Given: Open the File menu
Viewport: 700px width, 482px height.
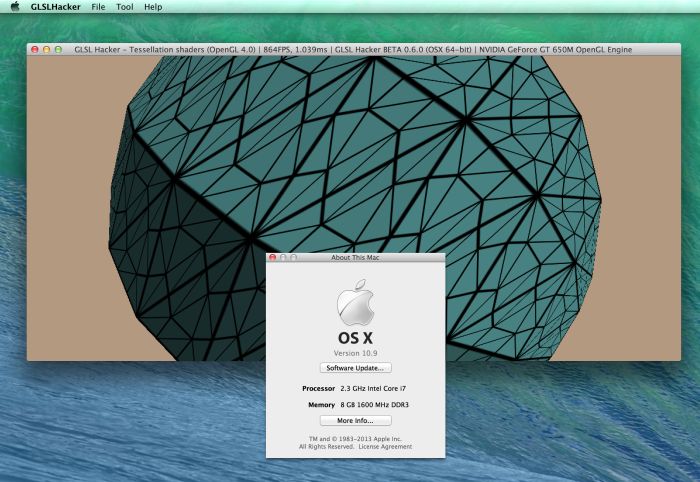Looking at the screenshot, I should (98, 7).
